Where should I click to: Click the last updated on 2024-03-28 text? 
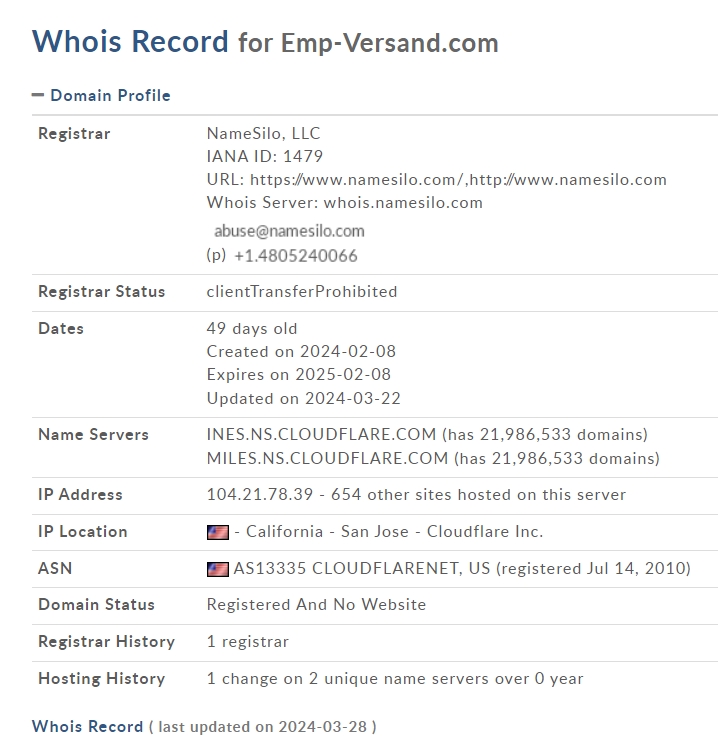coord(263,726)
